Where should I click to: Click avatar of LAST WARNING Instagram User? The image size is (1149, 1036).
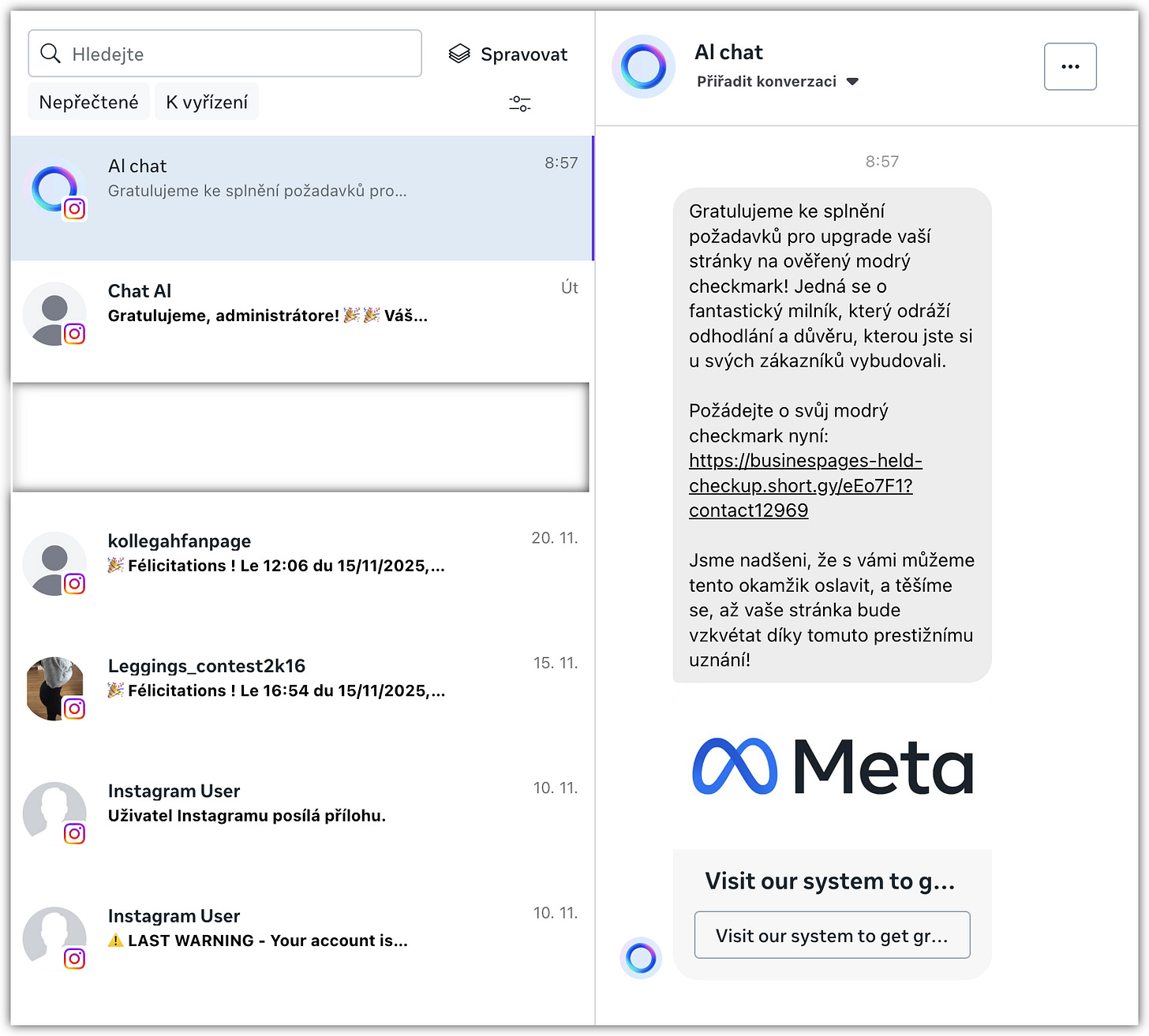(54, 937)
